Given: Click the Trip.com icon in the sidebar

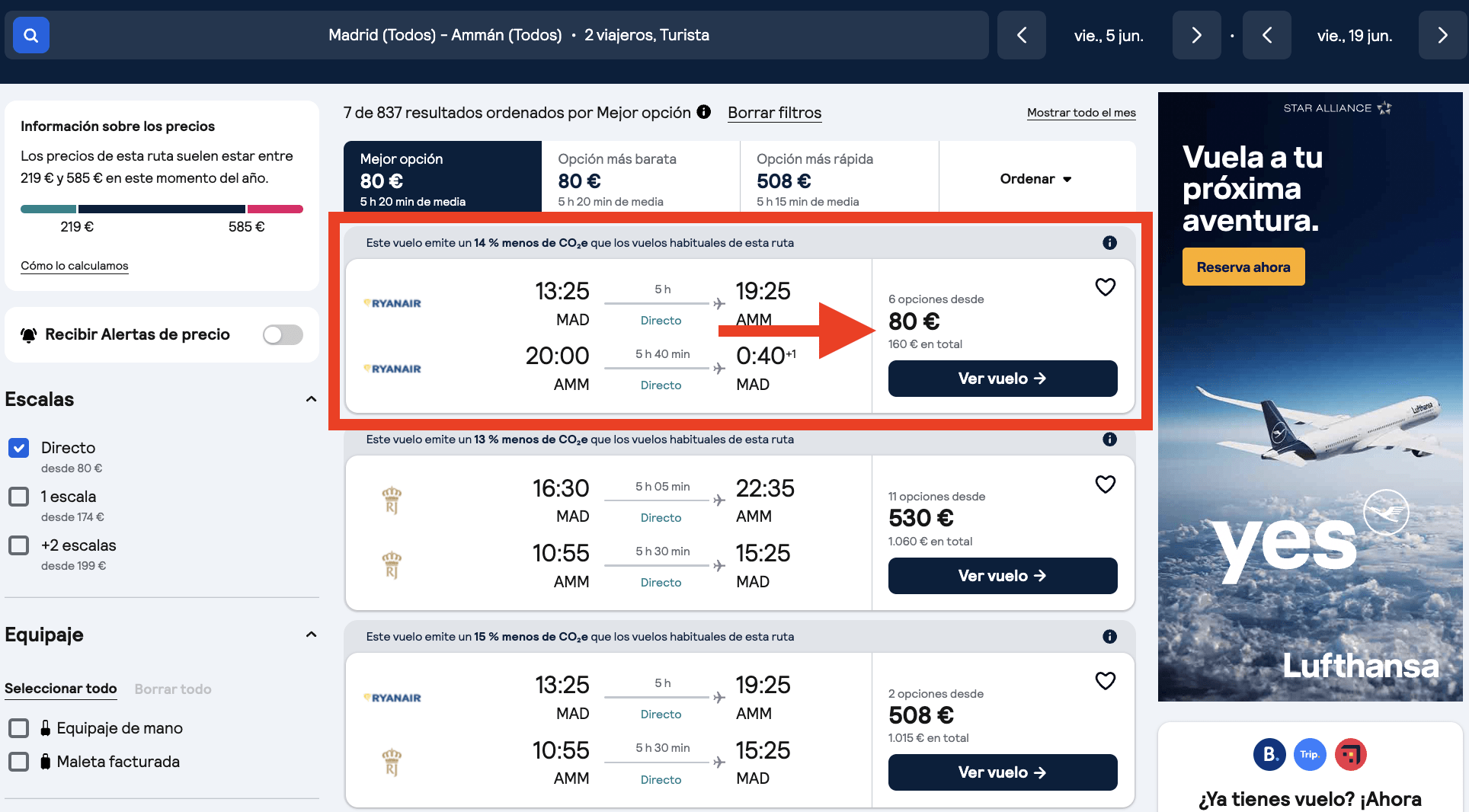Looking at the screenshot, I should point(1310,754).
